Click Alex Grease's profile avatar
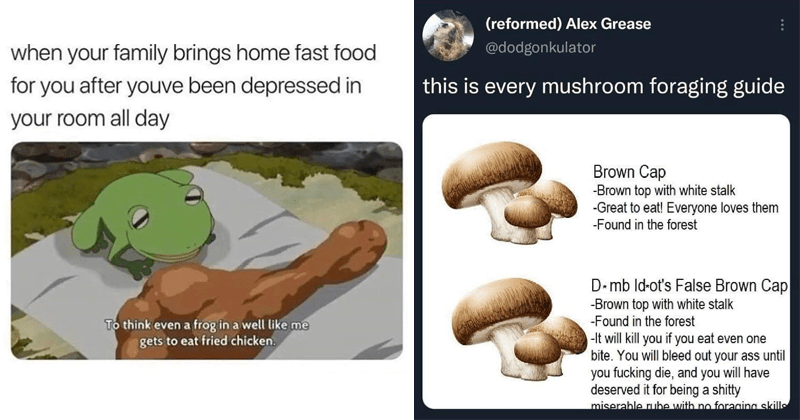The height and width of the screenshot is (420, 800). coord(448,35)
